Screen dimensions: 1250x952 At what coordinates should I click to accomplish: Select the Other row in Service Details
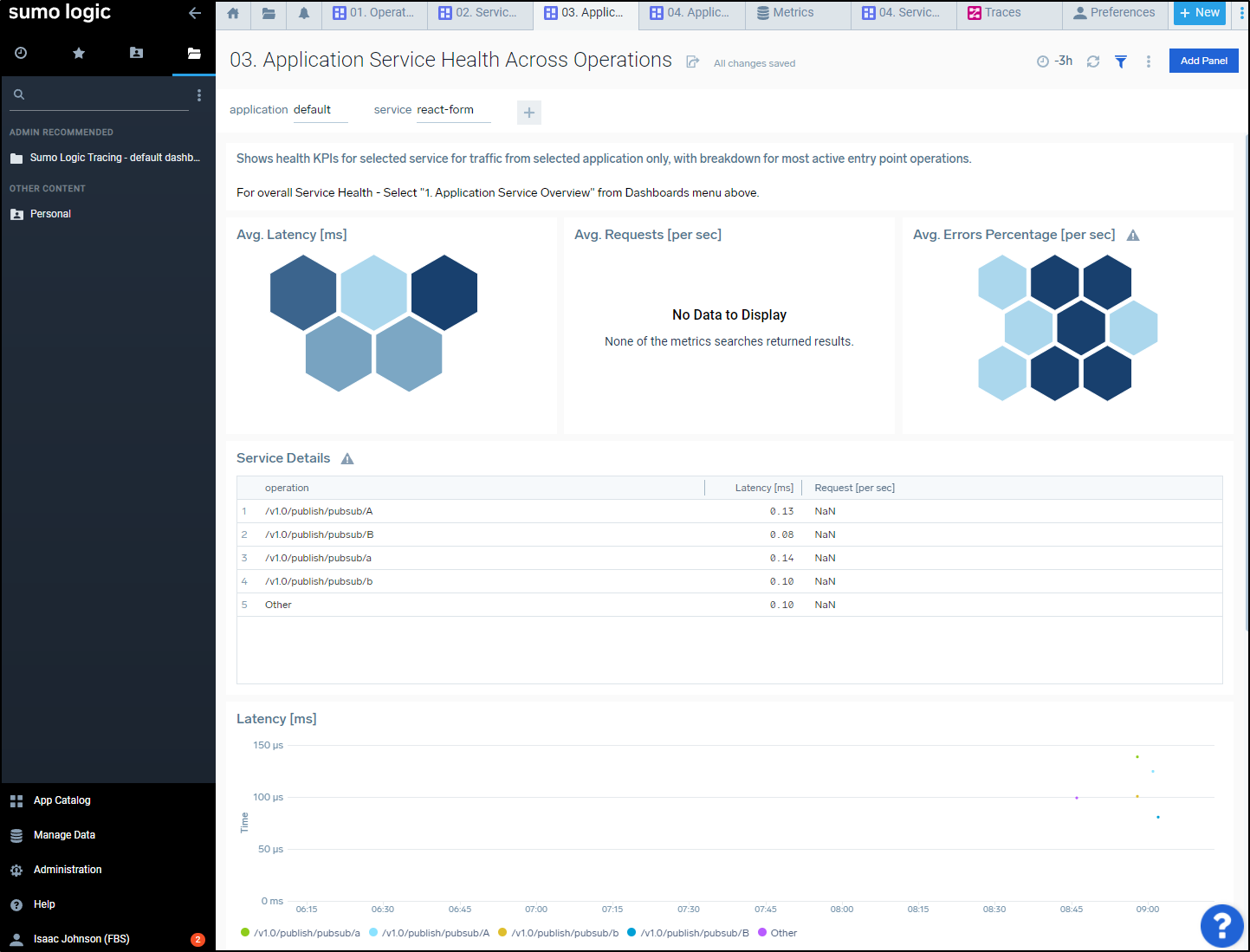pyautogui.click(x=729, y=606)
